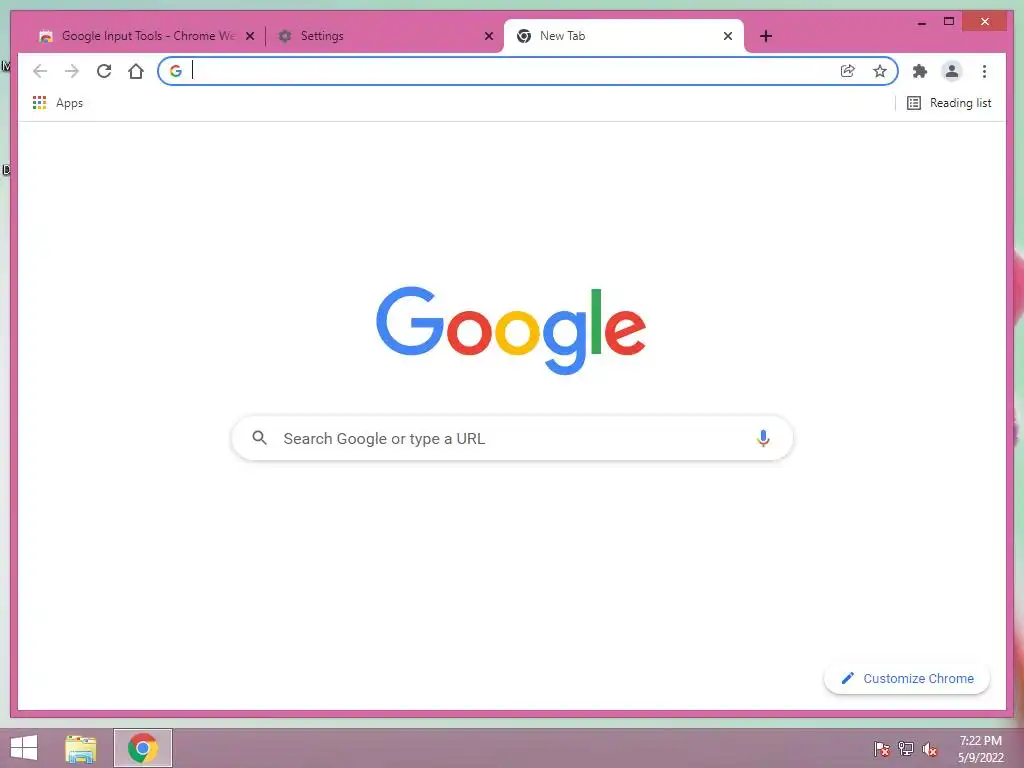Open the Reading list
Viewport: 1024px width, 768px height.
click(x=949, y=103)
